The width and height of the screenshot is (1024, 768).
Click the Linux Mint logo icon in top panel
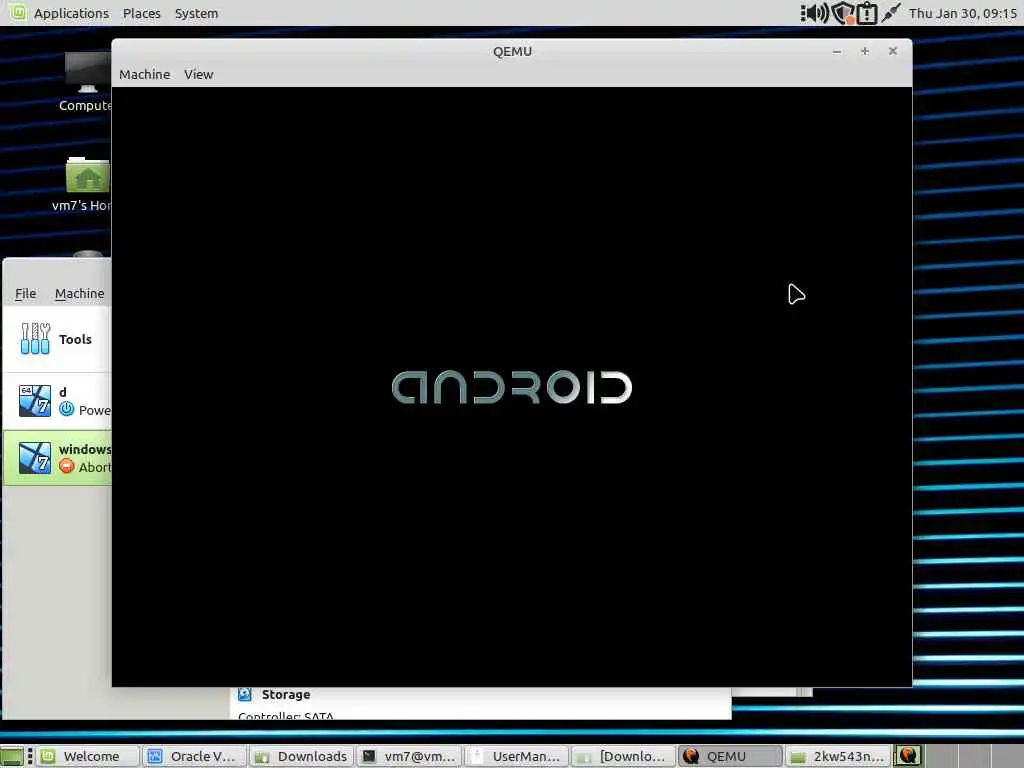pyautogui.click(x=17, y=12)
